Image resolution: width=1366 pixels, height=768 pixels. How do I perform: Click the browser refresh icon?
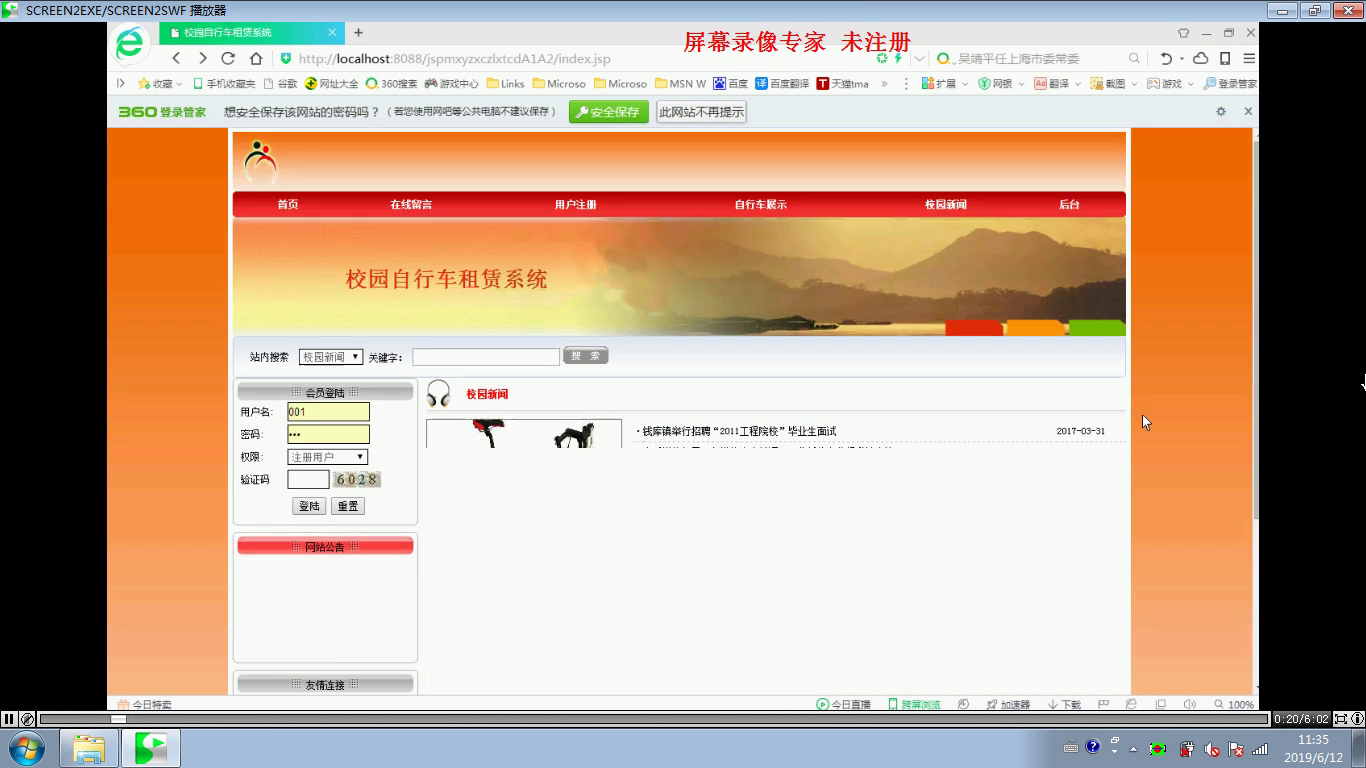pos(228,58)
